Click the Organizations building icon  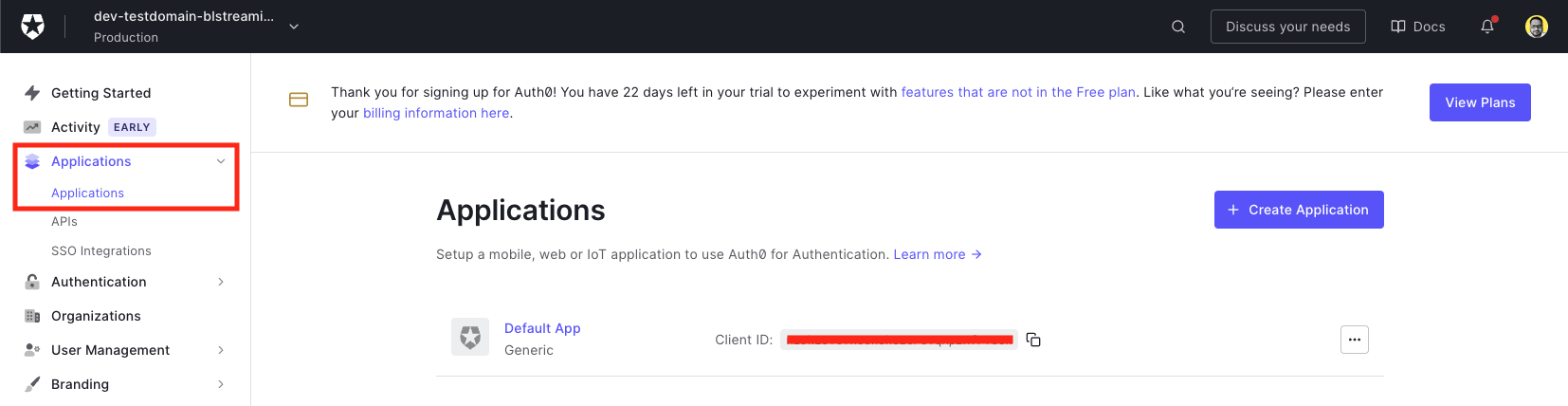[32, 316]
